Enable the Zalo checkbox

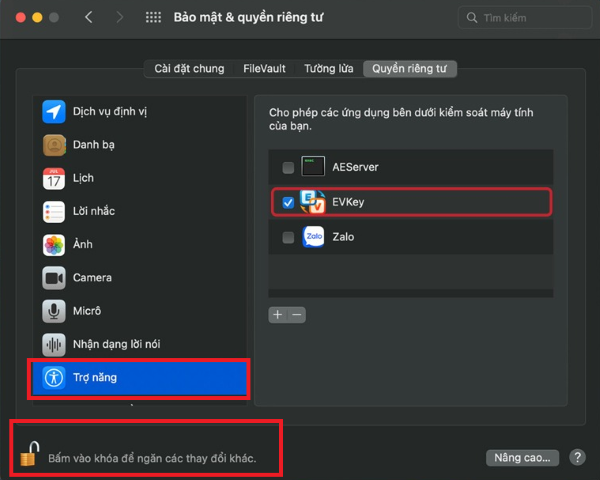click(x=288, y=238)
